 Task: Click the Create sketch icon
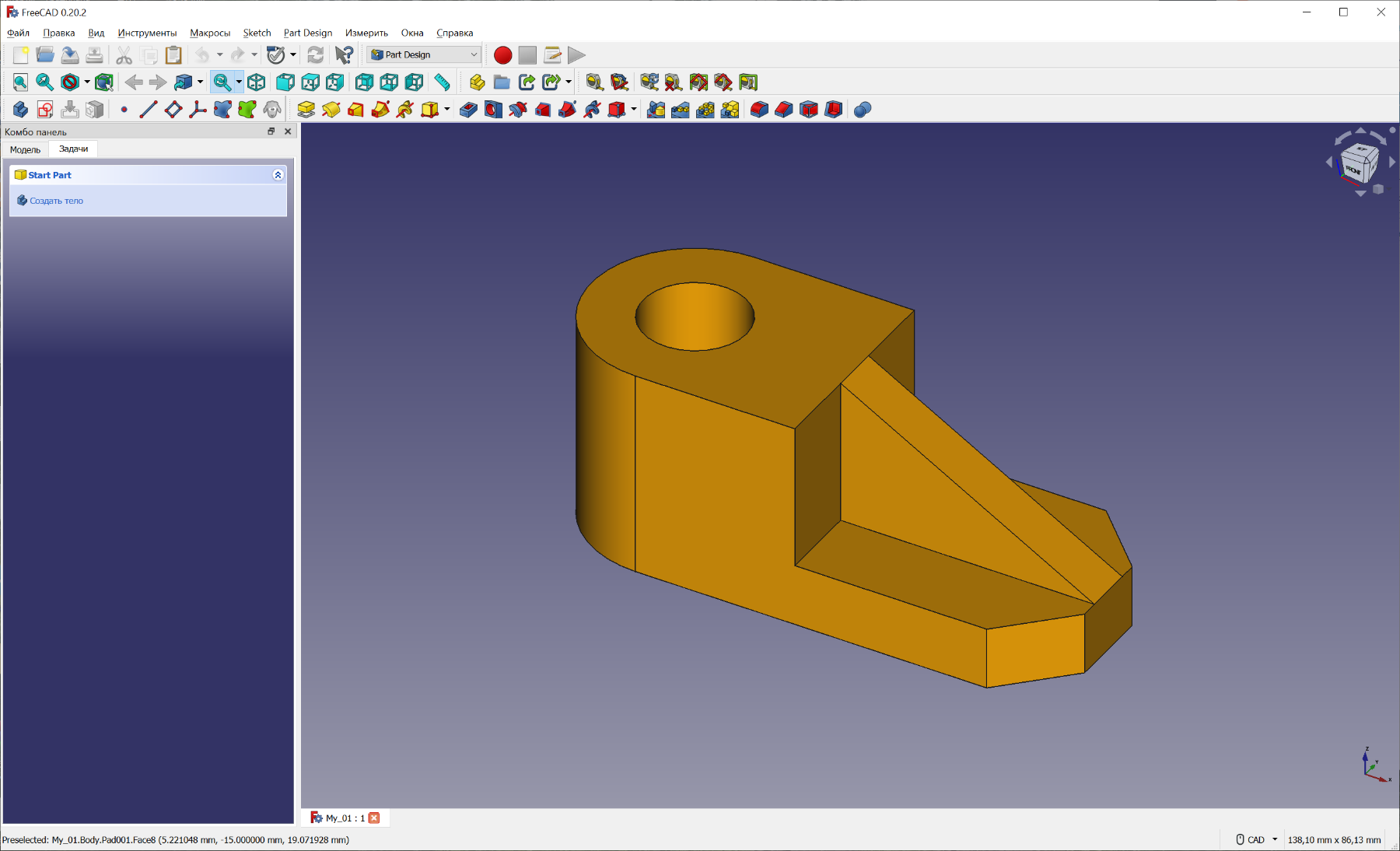tap(45, 110)
